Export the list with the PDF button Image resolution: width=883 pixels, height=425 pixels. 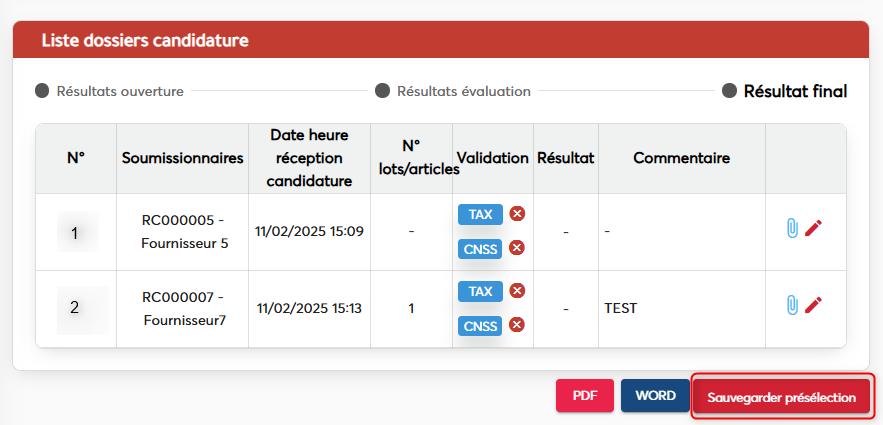(585, 396)
